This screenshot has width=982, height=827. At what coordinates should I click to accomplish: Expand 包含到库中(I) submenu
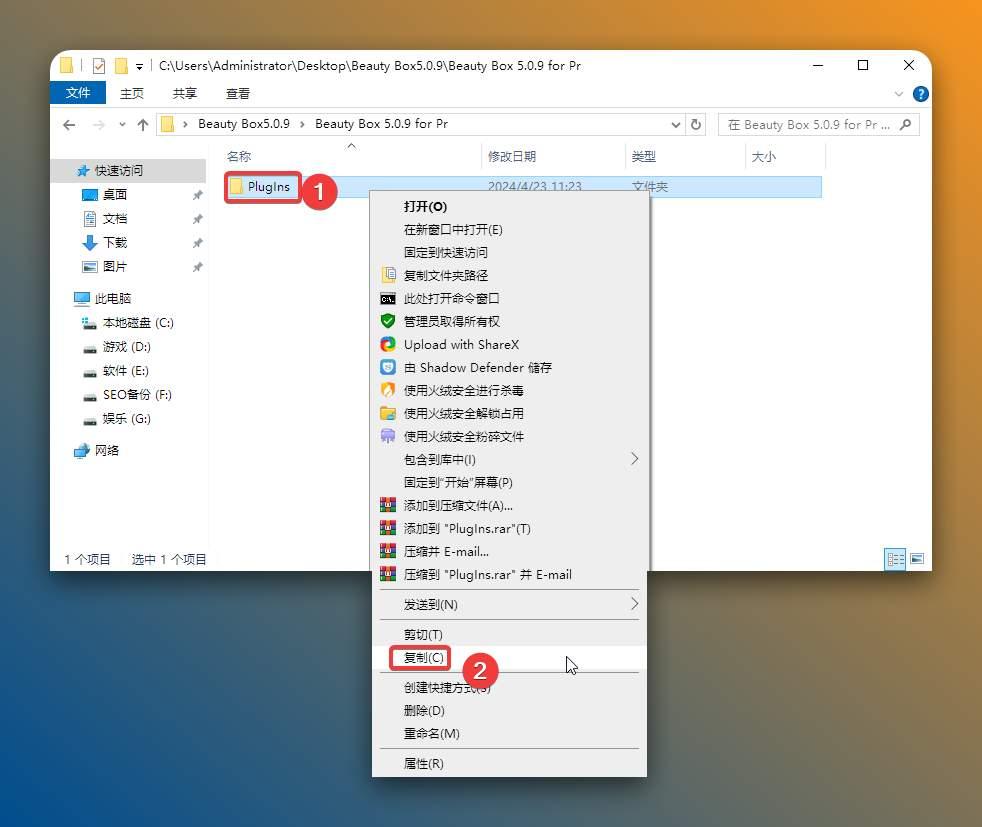509,460
